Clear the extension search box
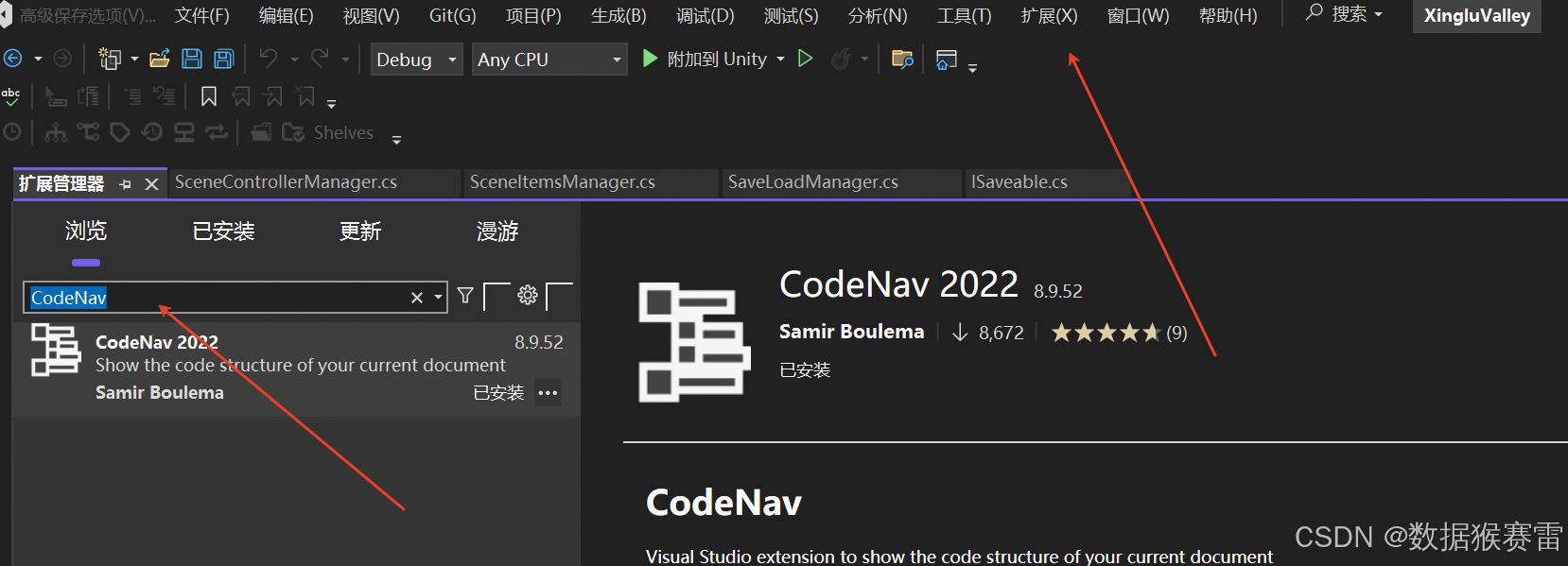 point(417,298)
